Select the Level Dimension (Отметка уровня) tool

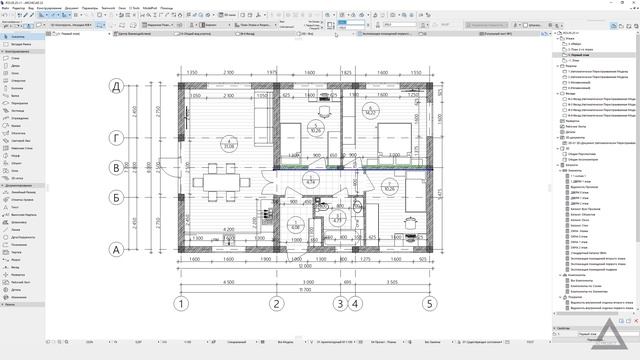point(22,200)
